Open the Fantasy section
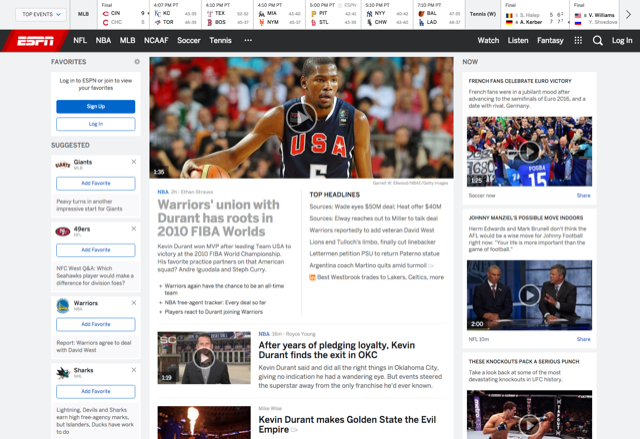This screenshot has height=439, width=640. (x=550, y=40)
